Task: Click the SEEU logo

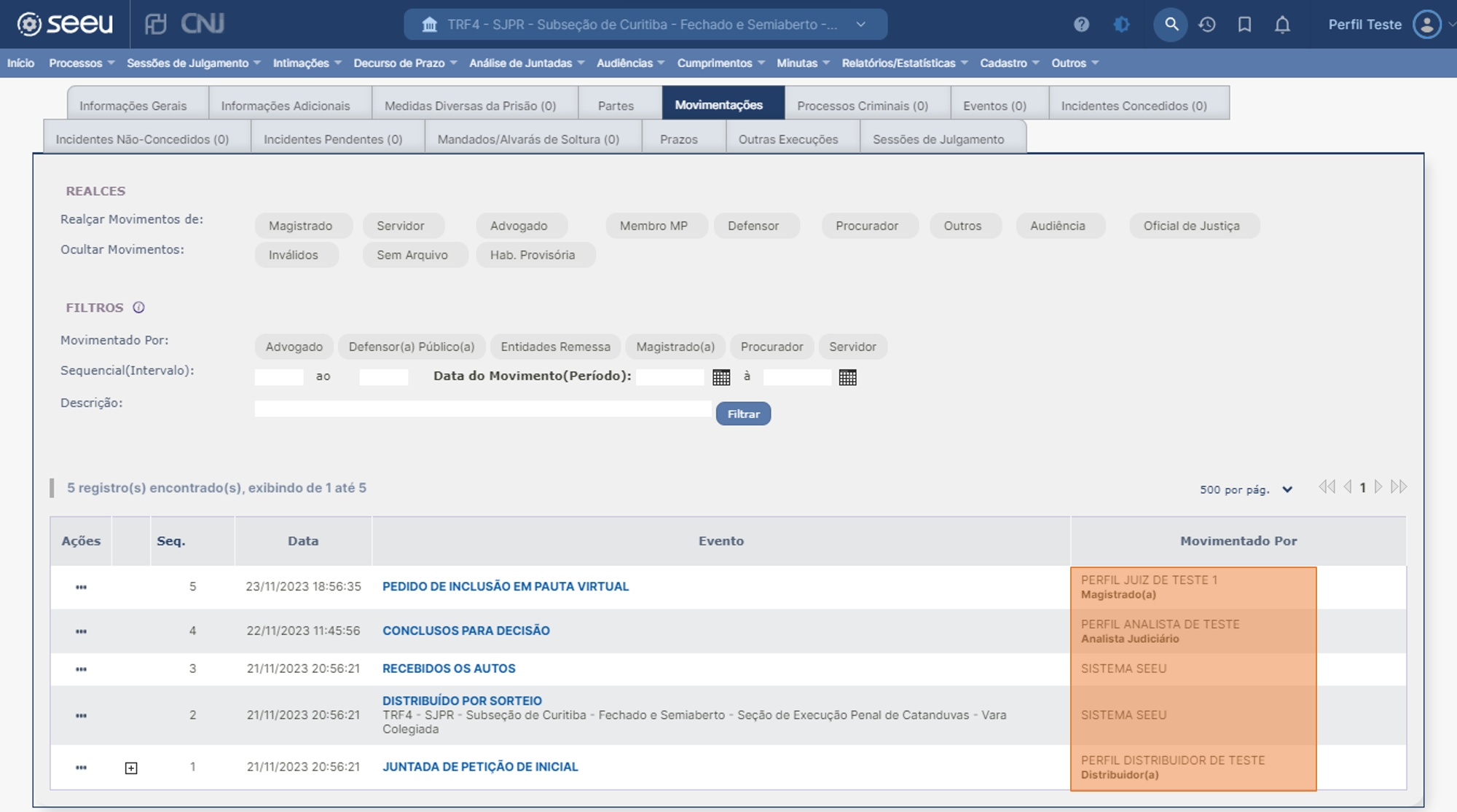Action: coord(65,24)
